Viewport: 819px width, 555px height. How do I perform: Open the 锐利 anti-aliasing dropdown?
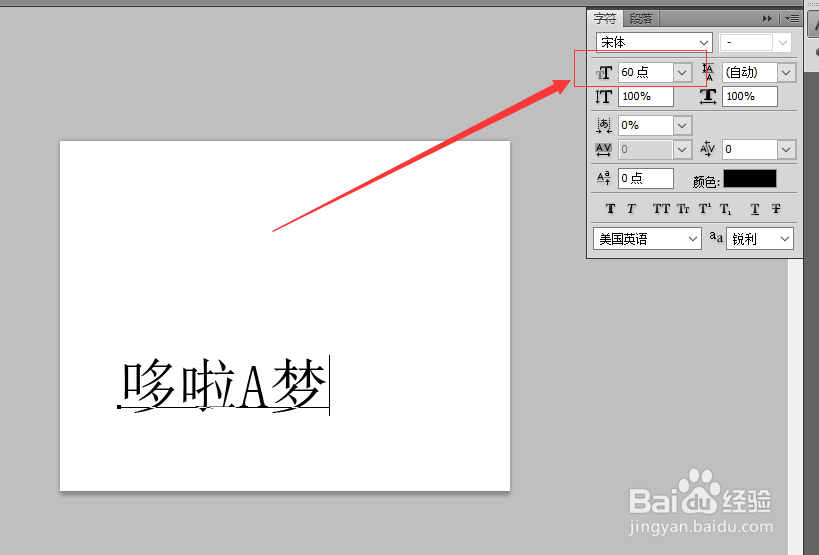click(x=760, y=239)
